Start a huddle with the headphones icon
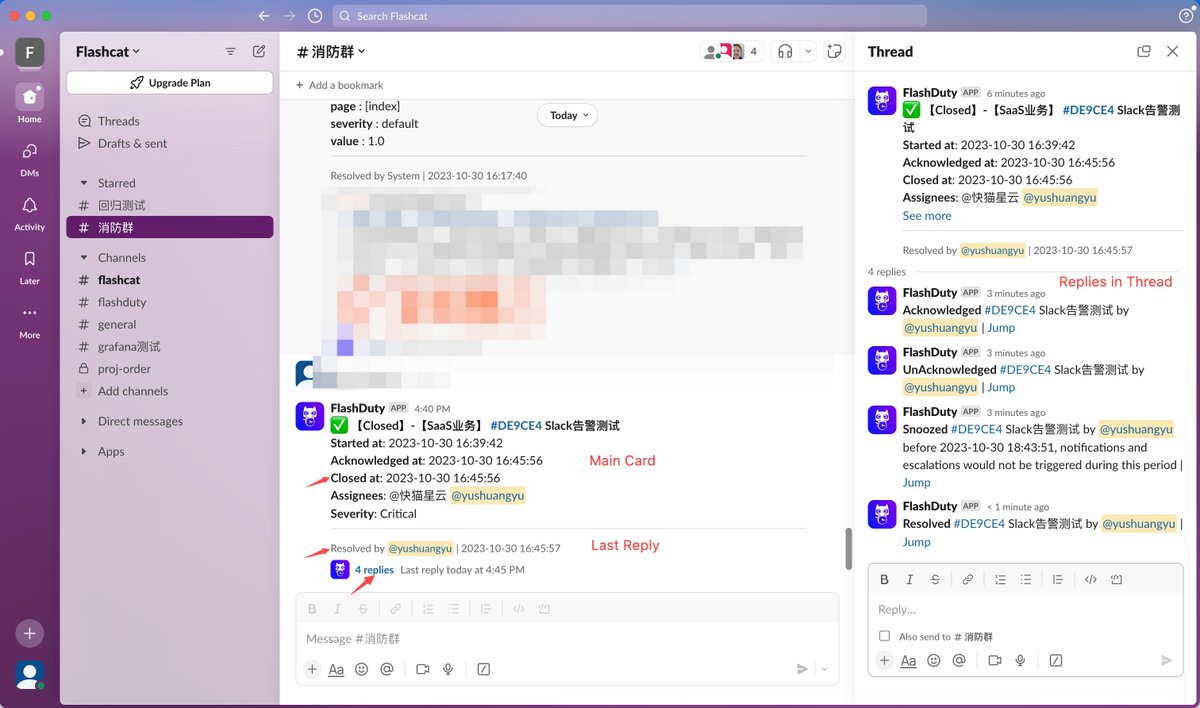The image size is (1200, 708). point(785,51)
